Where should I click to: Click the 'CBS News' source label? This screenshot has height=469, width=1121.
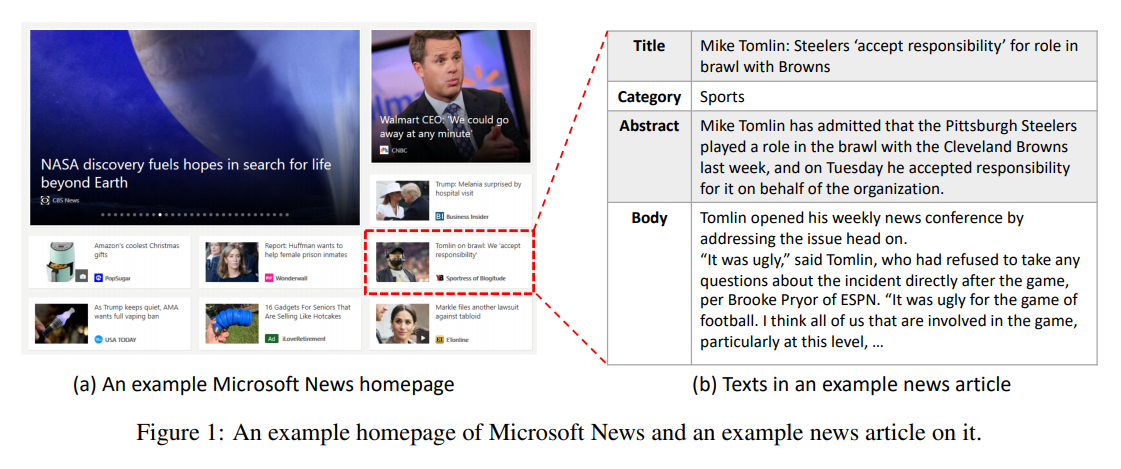[66, 201]
